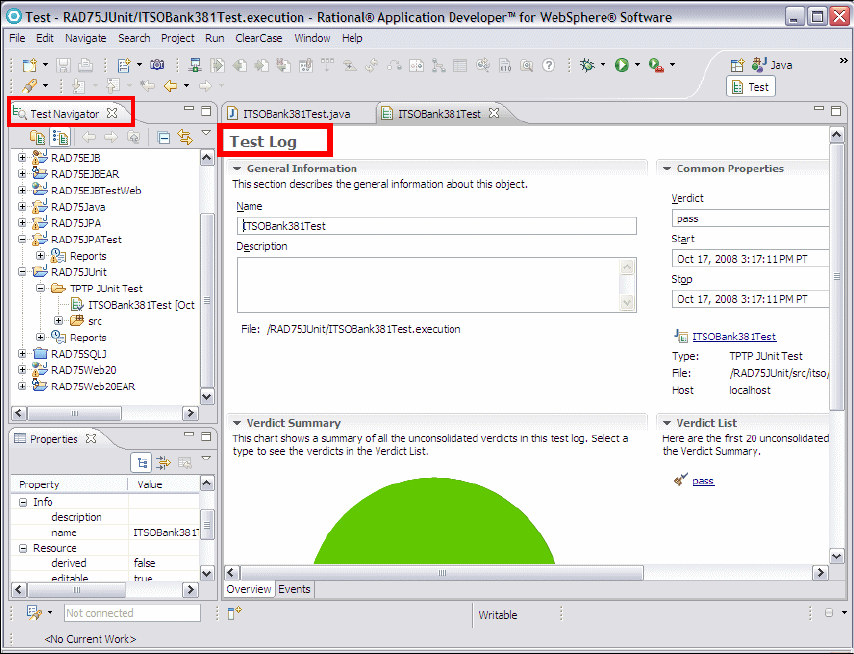This screenshot has width=854, height=654.
Task: Click the ClearCase status icon beside Not connected
Action: coord(34,613)
